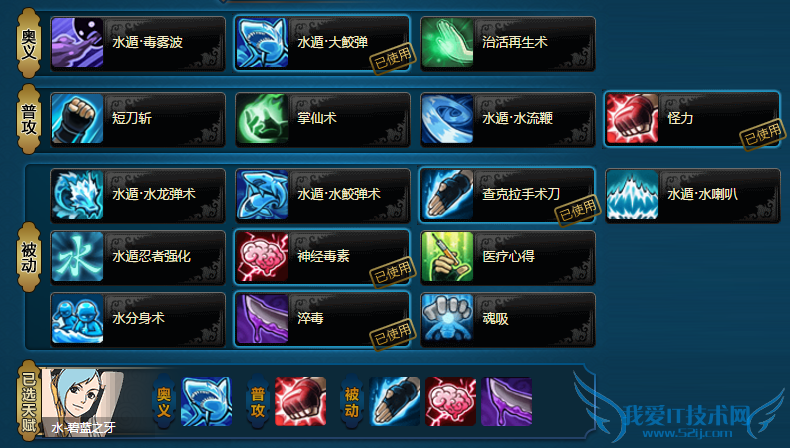
Task: Click the selected red fist in chosen talents
Action: click(x=301, y=402)
